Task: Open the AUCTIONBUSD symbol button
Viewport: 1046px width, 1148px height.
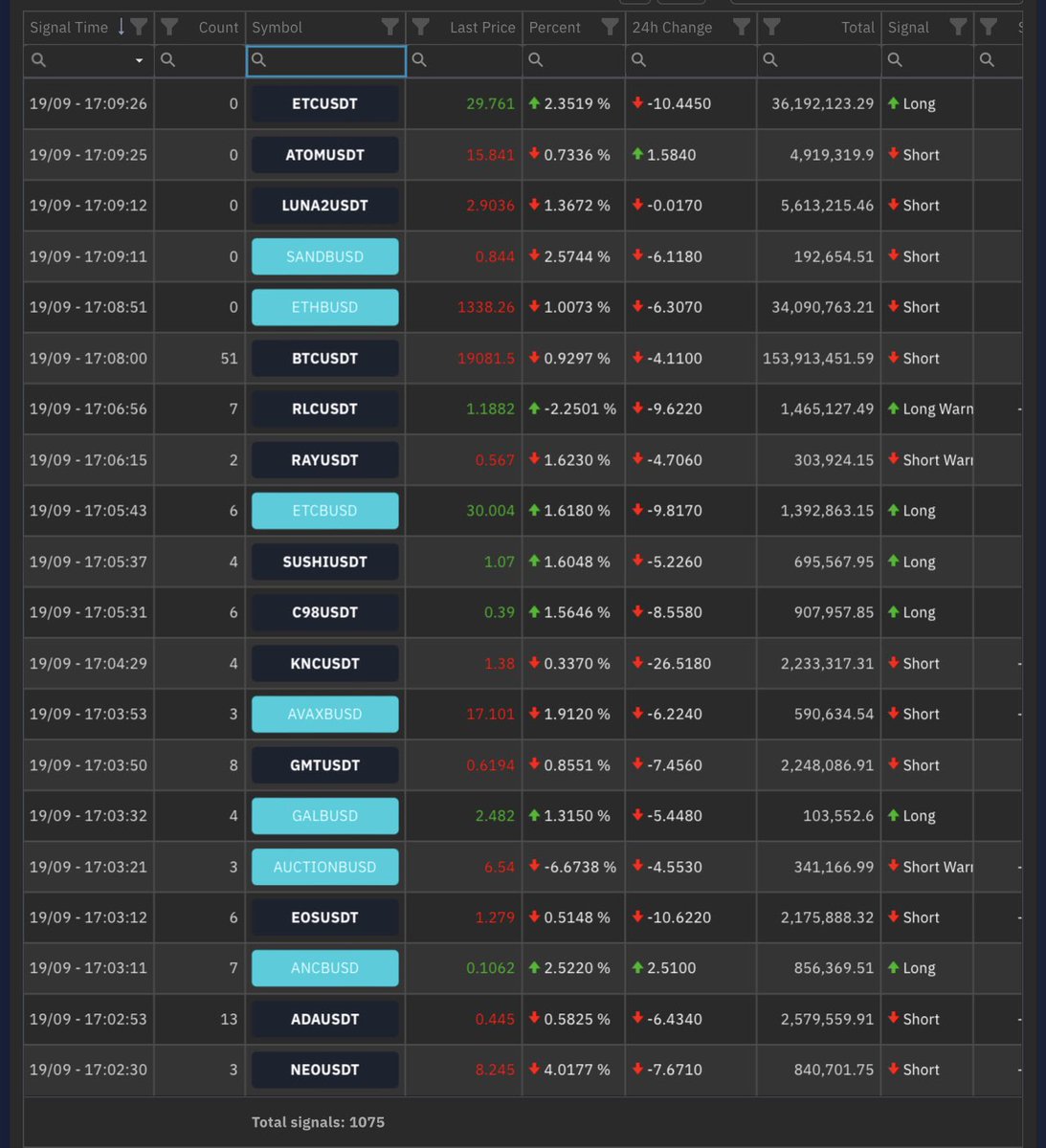Action: click(324, 867)
